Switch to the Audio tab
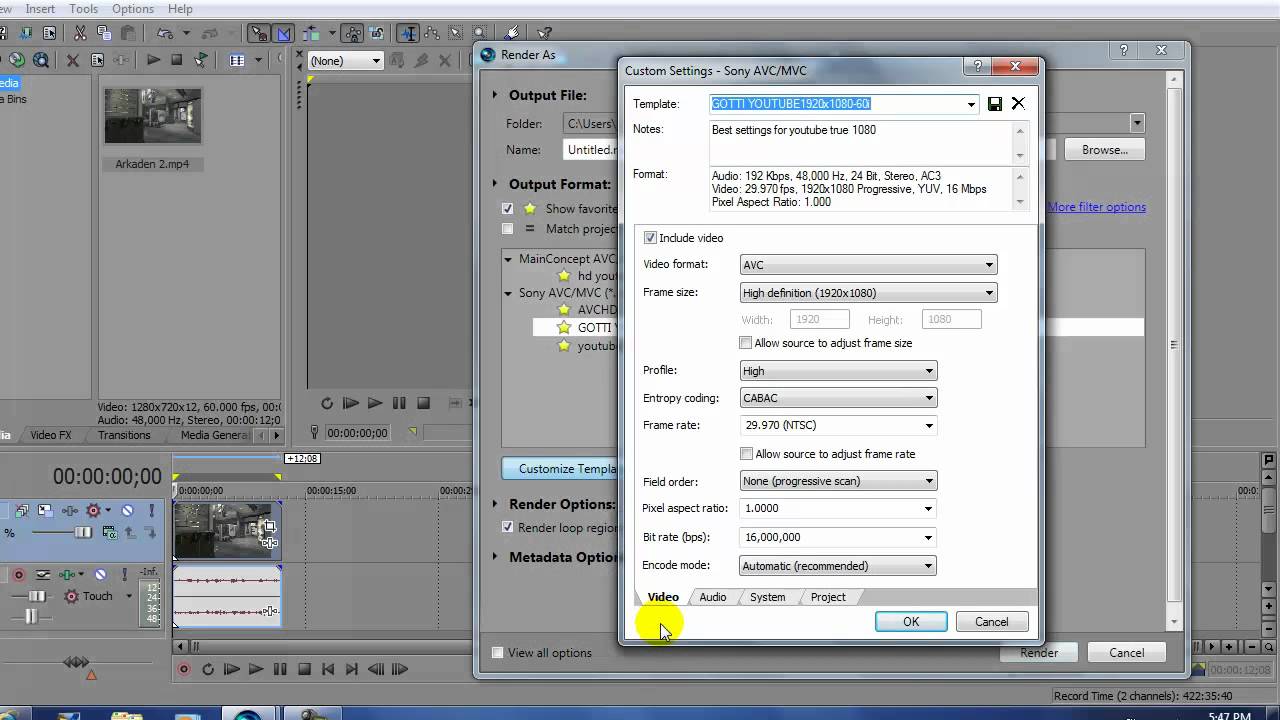Viewport: 1280px width, 720px height. 713,597
